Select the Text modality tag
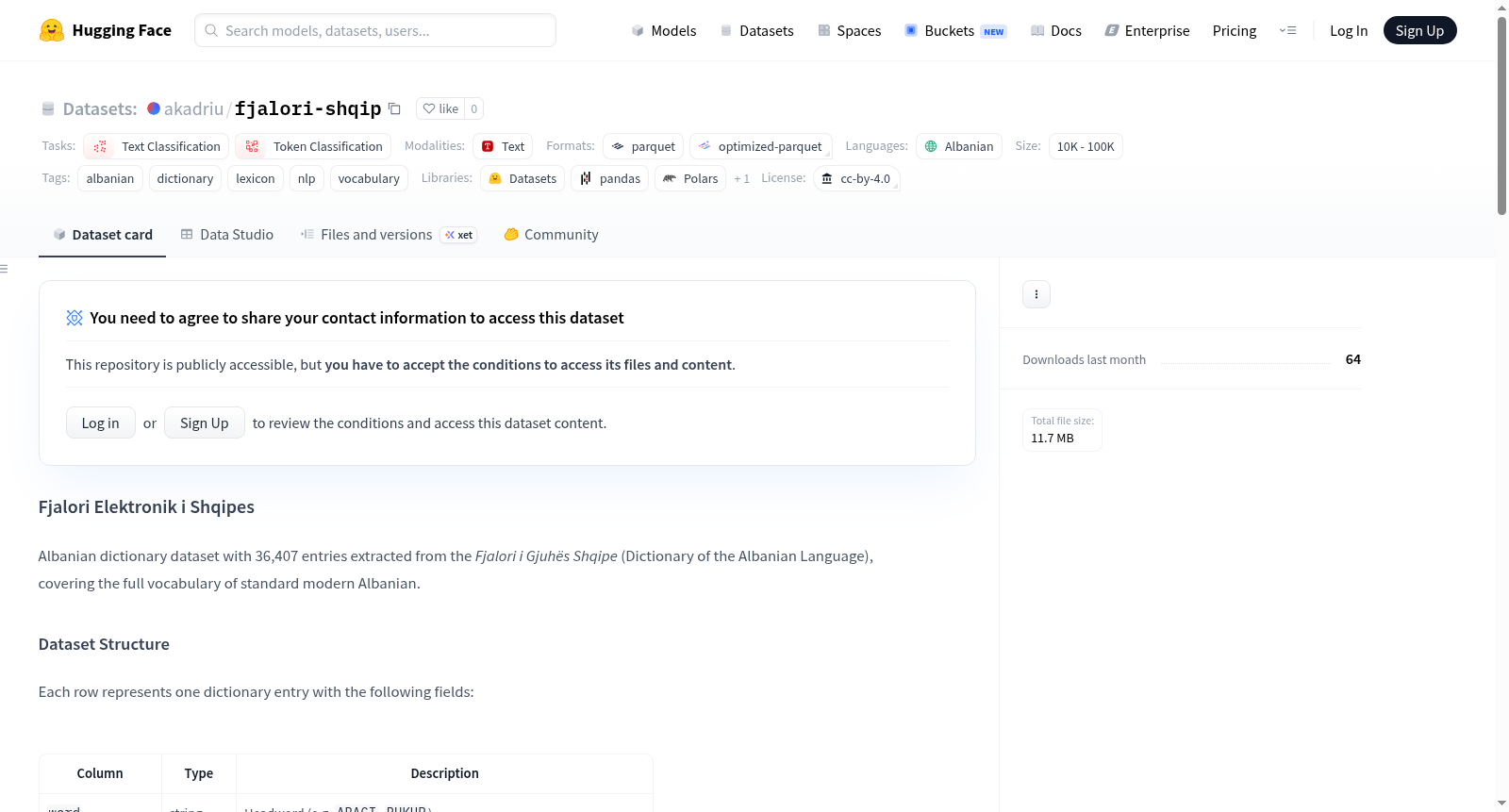Viewport: 1509px width, 812px height. coord(503,146)
